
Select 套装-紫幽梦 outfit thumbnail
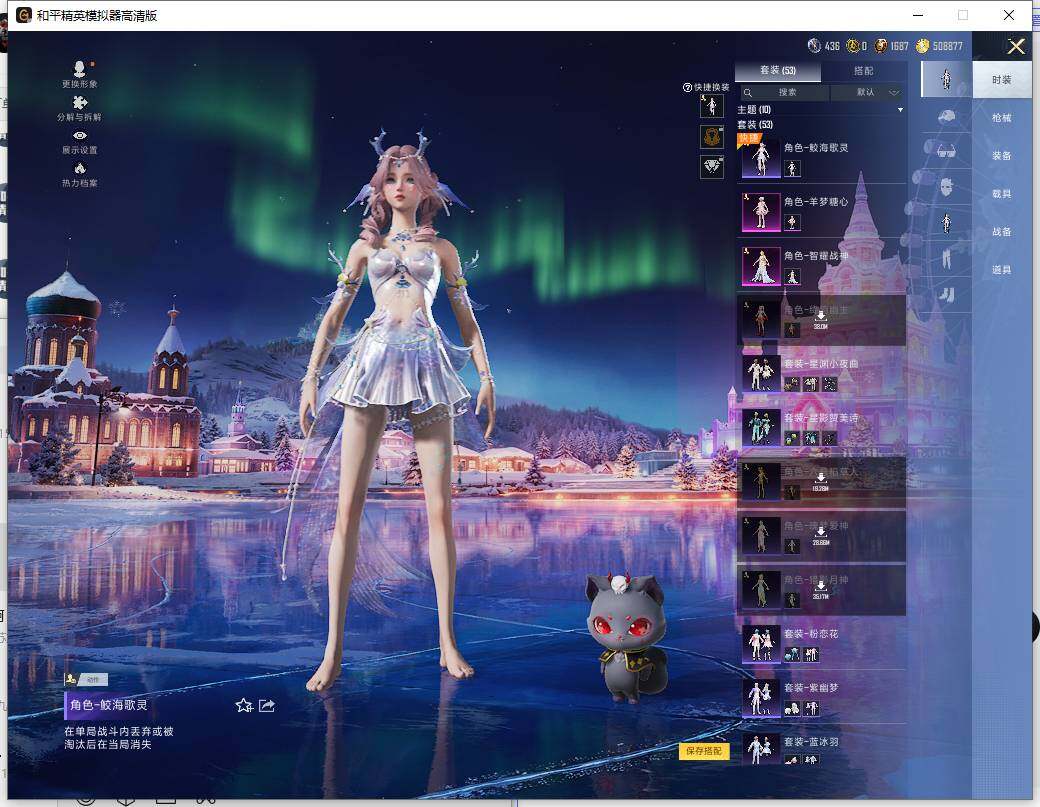click(x=761, y=698)
